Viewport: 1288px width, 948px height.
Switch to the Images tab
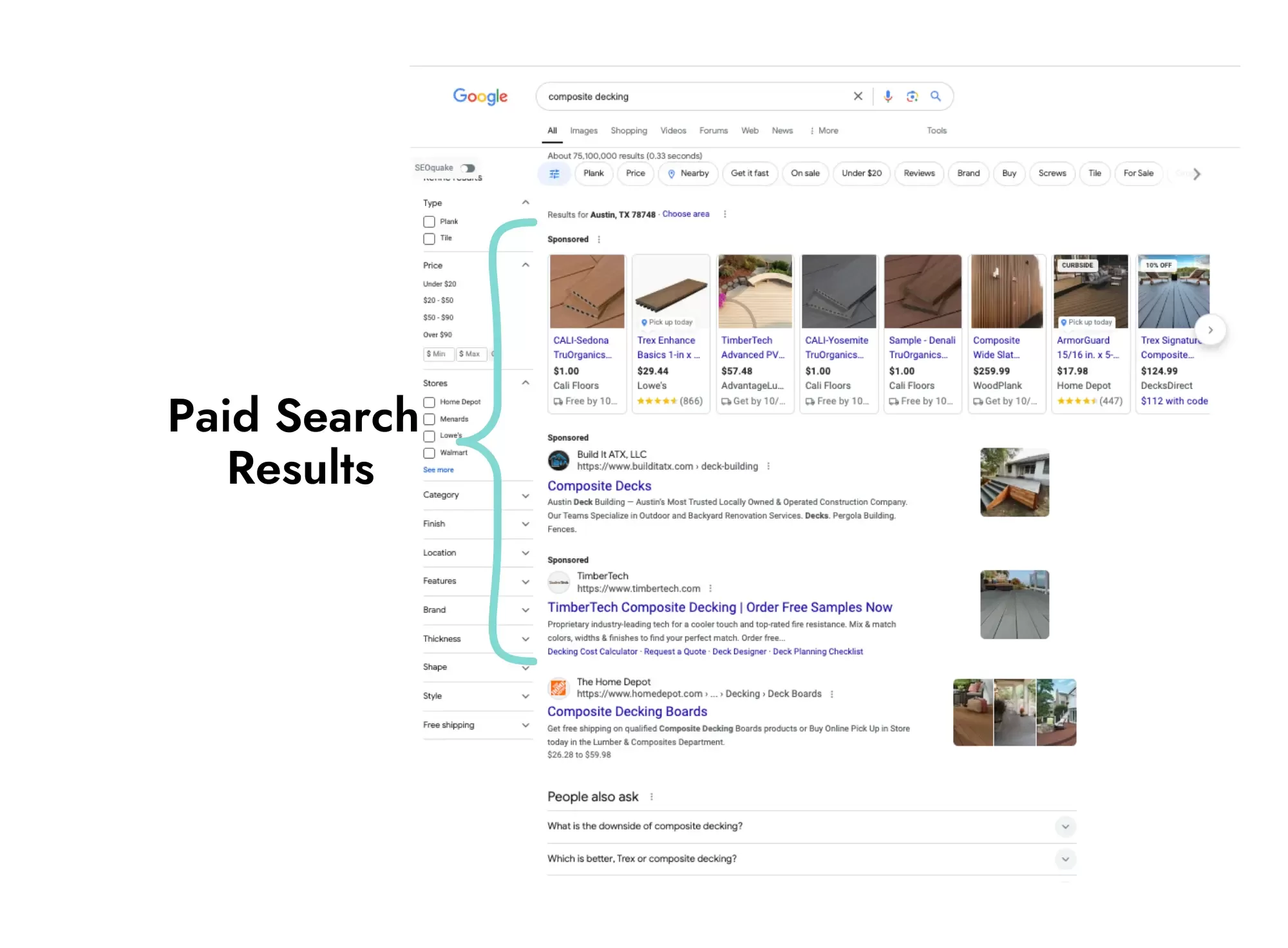pos(583,131)
